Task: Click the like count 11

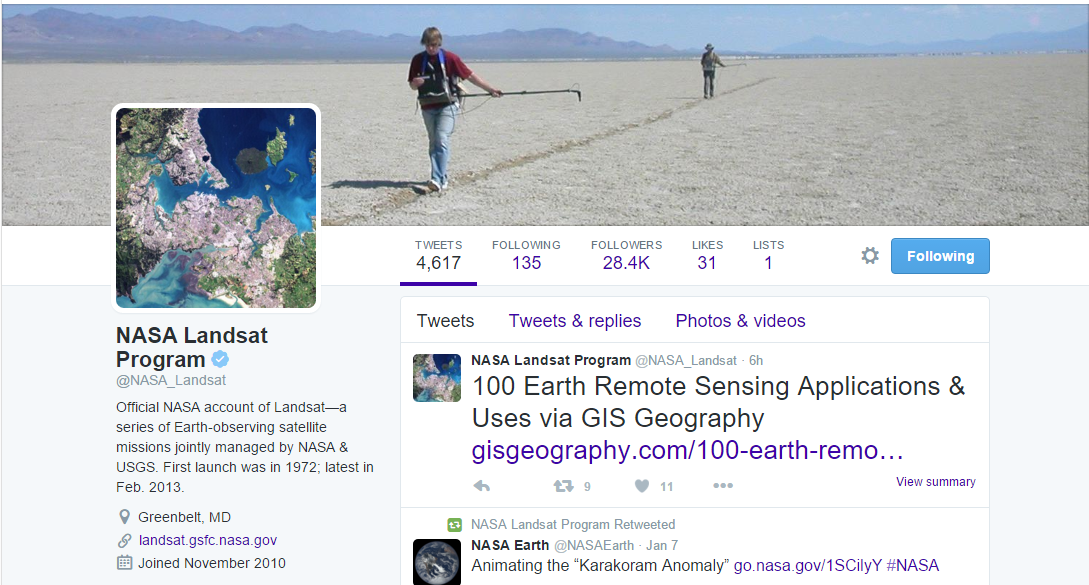Action: (x=667, y=486)
